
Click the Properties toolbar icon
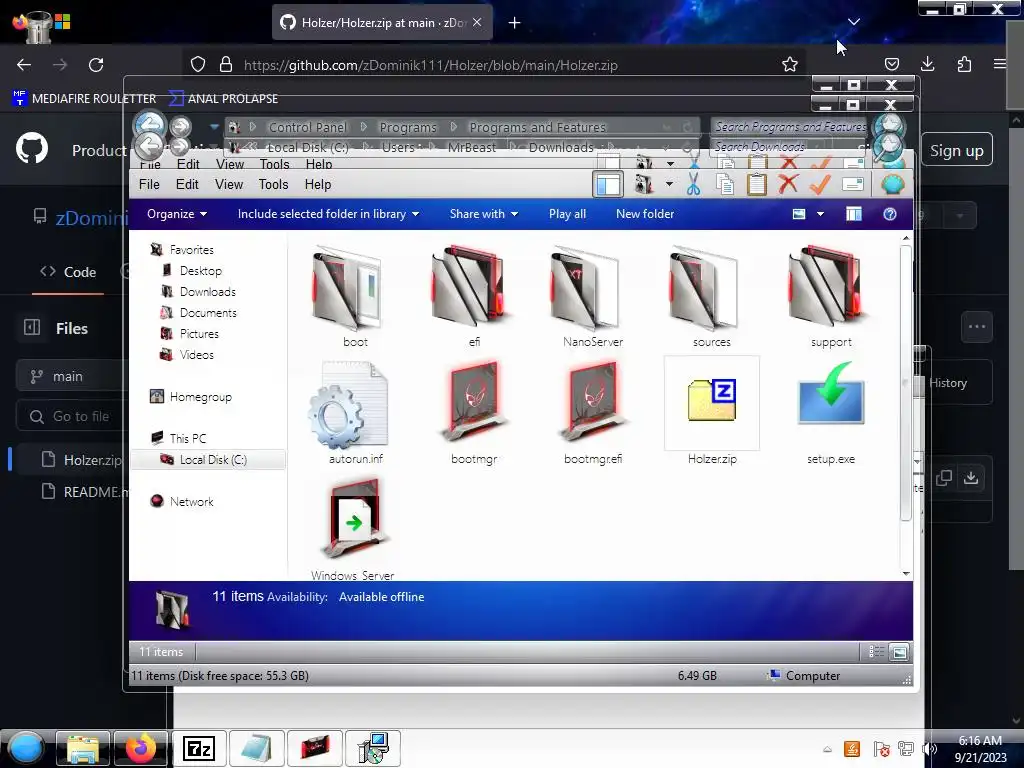pos(852,185)
